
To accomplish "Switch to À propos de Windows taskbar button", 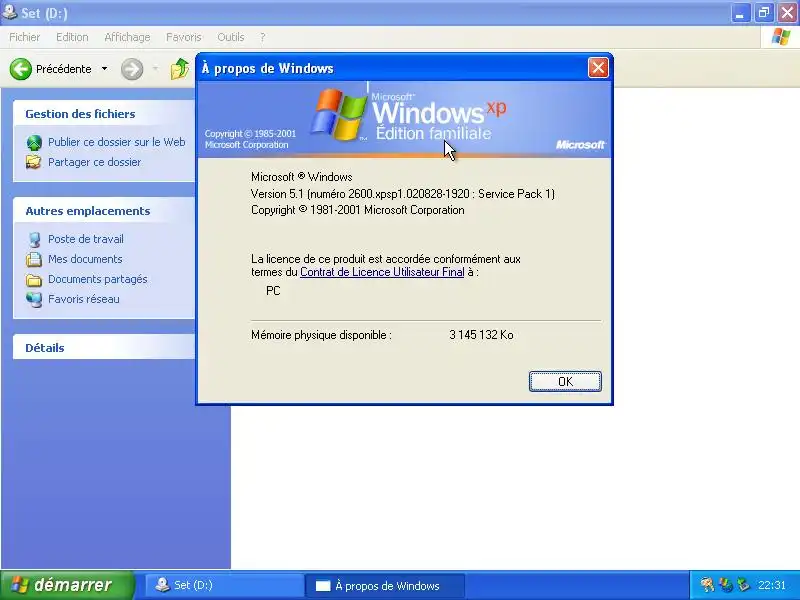I will coord(385,585).
